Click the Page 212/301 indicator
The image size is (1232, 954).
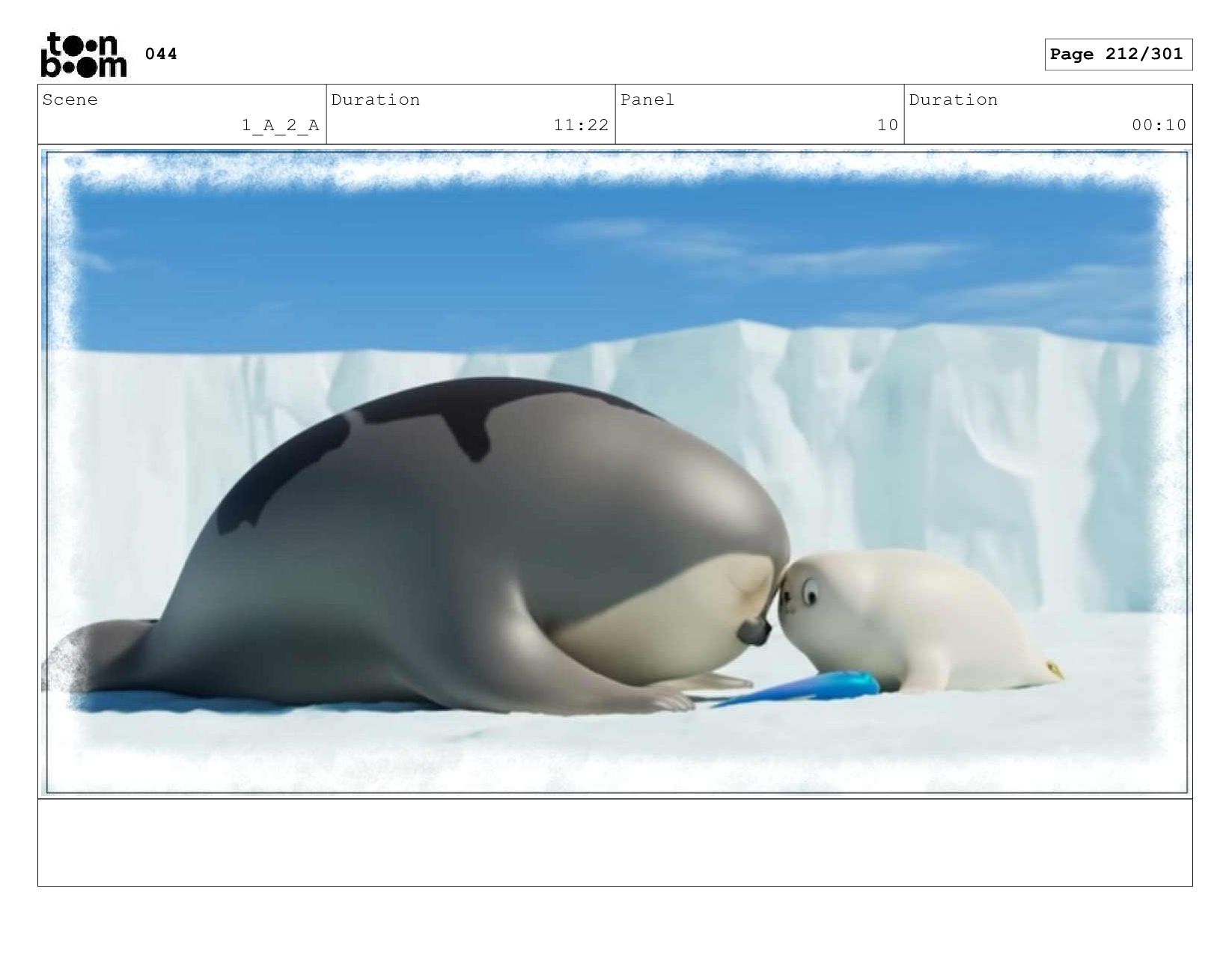point(1117,55)
